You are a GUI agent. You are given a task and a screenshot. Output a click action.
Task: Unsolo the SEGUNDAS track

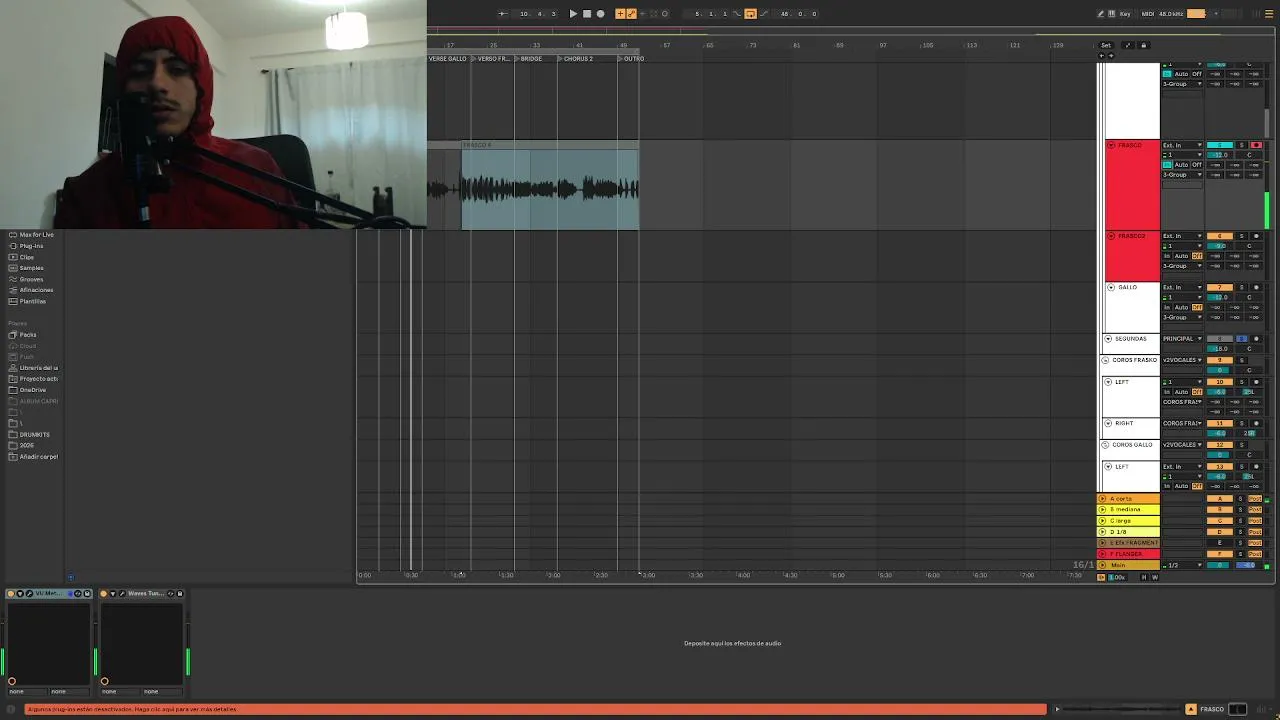pyautogui.click(x=1241, y=339)
